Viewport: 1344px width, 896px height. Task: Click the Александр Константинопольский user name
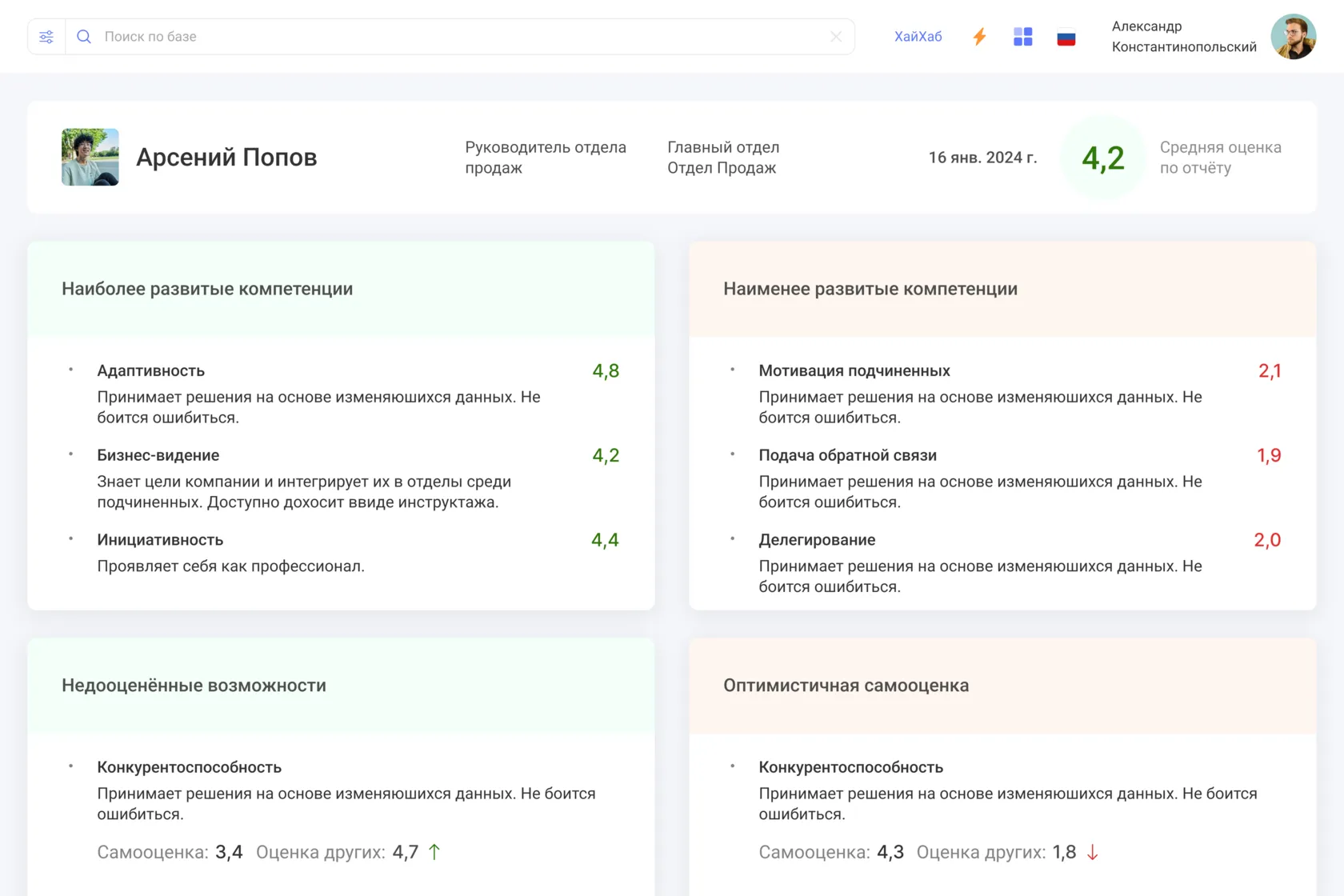(1183, 37)
